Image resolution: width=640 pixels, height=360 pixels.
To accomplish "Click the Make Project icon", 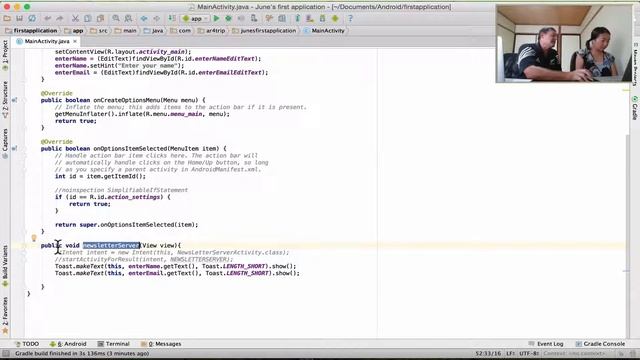I will pos(172,18).
